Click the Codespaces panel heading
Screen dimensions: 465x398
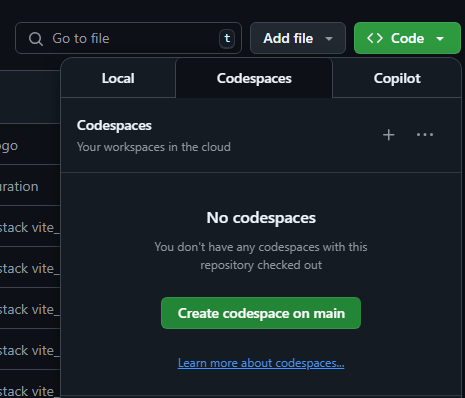tap(114, 126)
